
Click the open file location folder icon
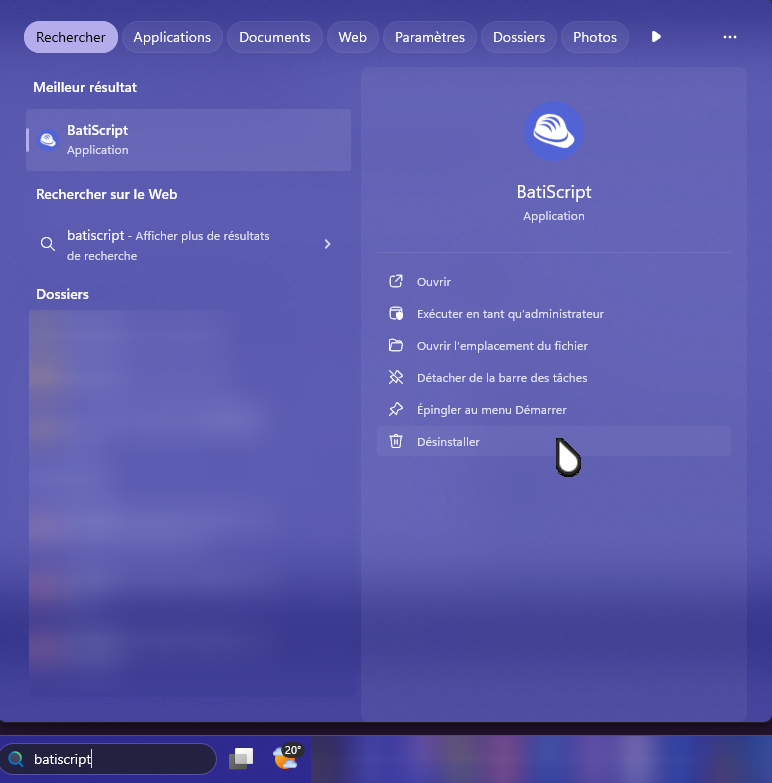point(396,346)
